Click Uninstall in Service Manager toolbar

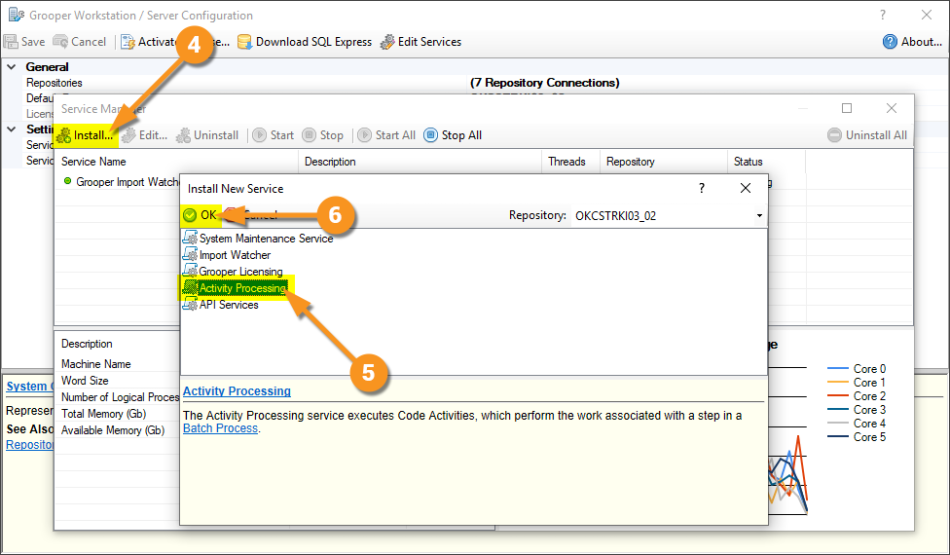click(x=208, y=135)
